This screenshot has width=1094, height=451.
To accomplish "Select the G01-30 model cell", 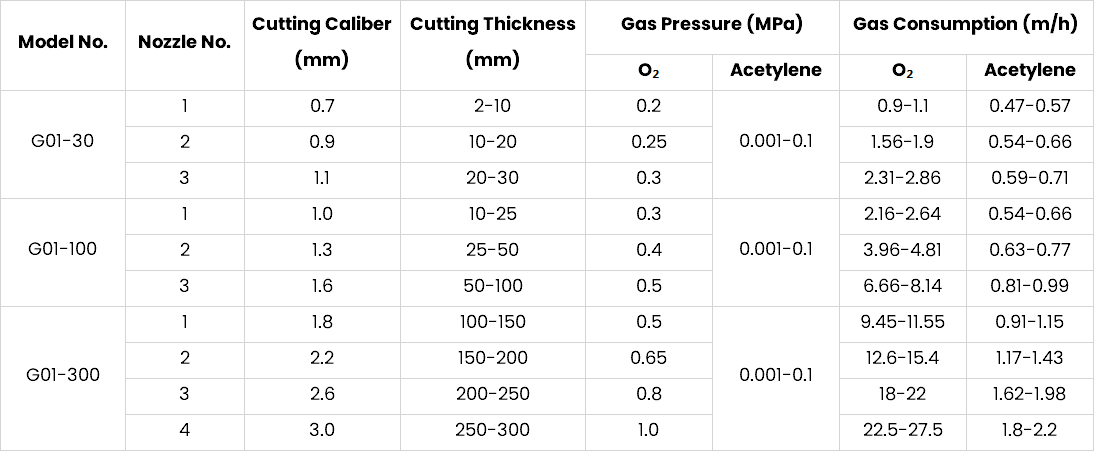I will click(x=63, y=142).
